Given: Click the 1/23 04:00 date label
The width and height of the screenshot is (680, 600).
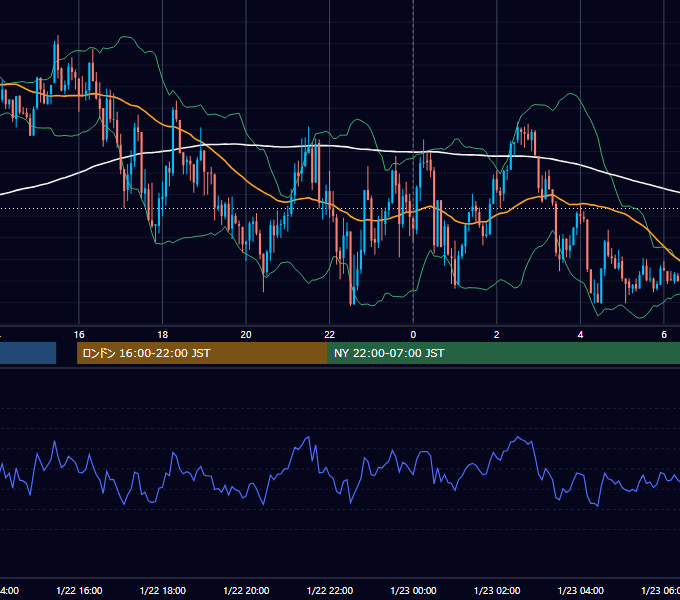Looking at the screenshot, I should pyautogui.click(x=581, y=590).
